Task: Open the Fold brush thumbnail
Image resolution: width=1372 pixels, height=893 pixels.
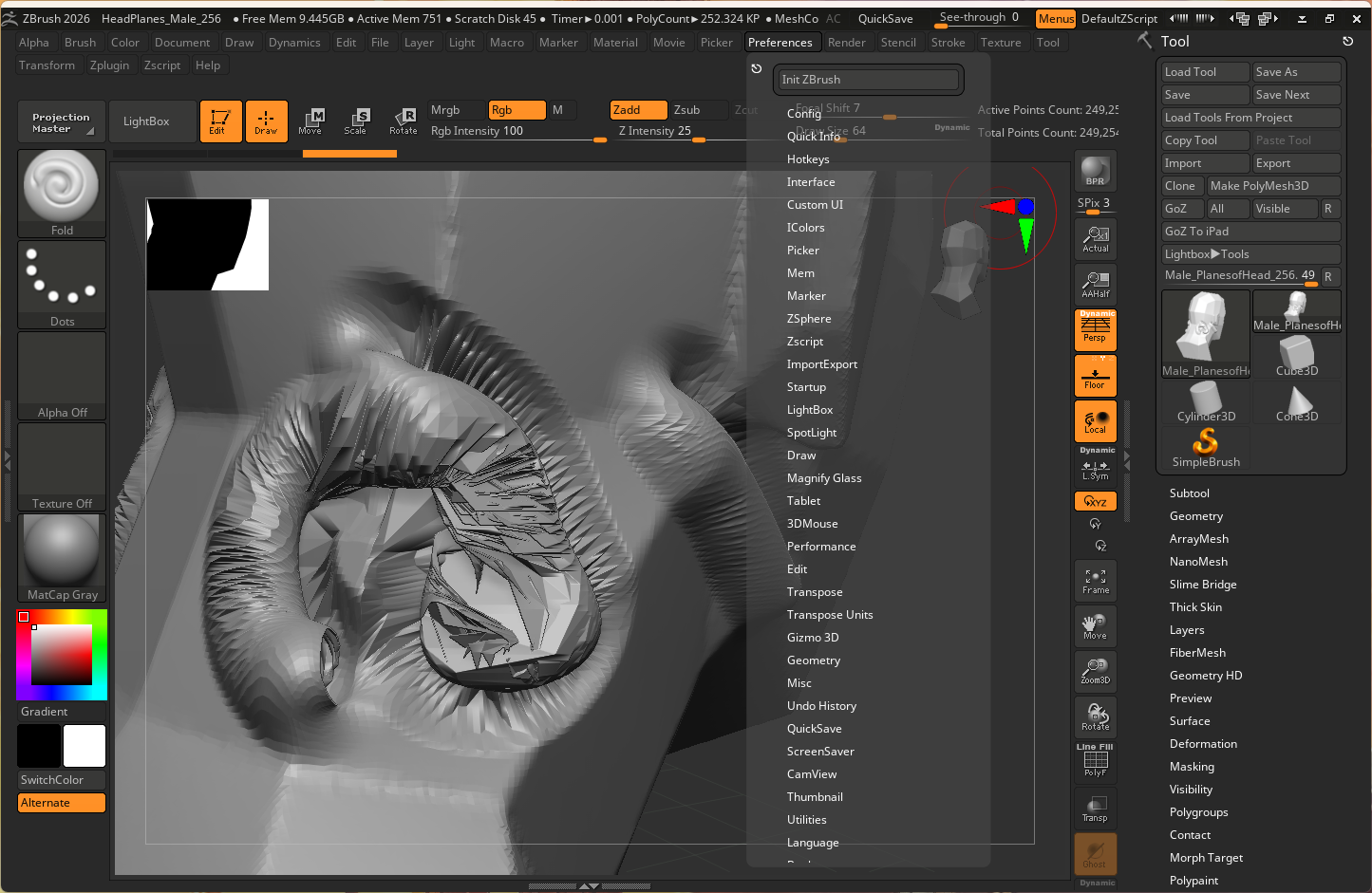Action: coord(62,193)
